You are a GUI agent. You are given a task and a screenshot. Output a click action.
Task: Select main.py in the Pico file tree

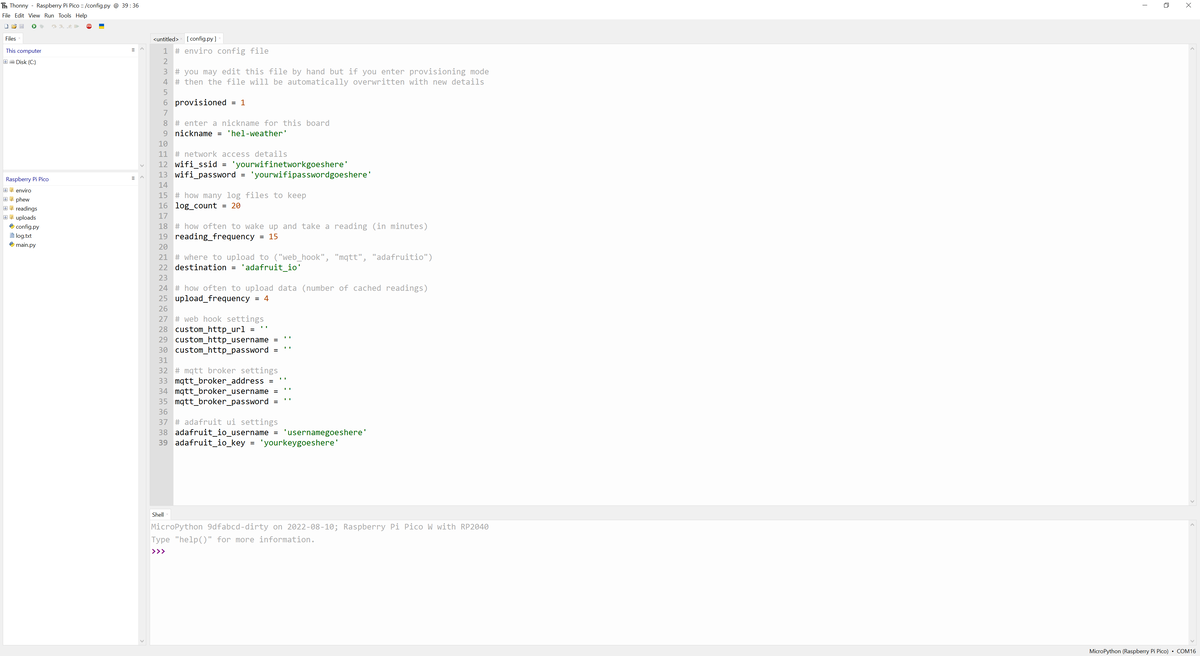[24, 244]
